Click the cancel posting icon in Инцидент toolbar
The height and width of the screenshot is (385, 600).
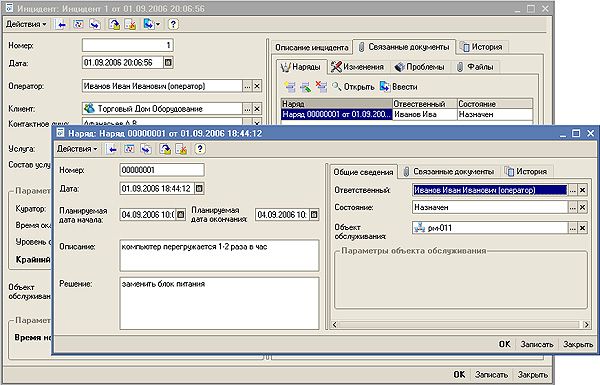[x=130, y=24]
